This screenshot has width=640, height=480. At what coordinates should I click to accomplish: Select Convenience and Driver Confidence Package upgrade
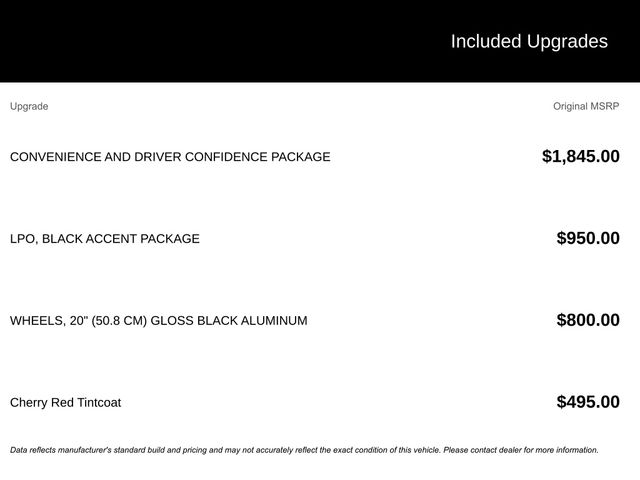170,157
